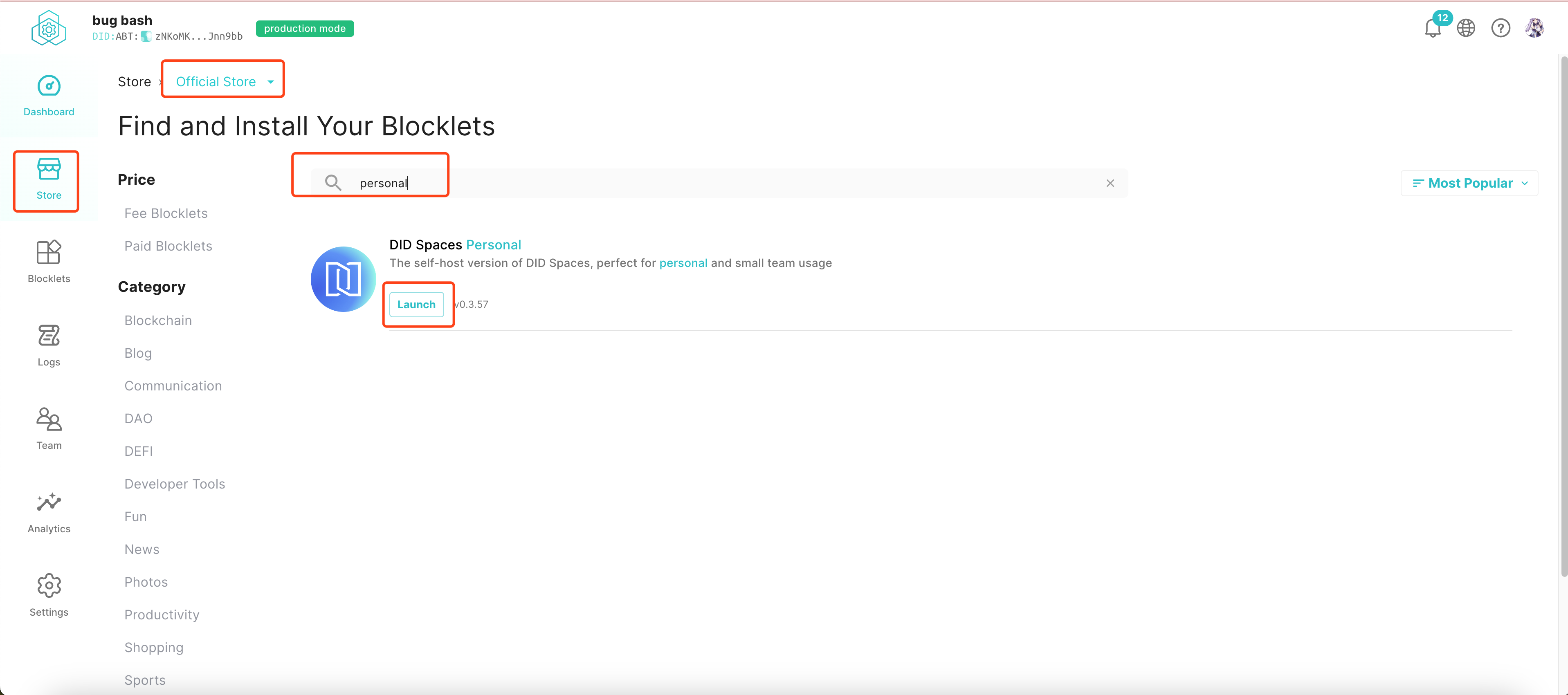Select the Blog category
The width and height of the screenshot is (1568, 695).
click(x=138, y=354)
